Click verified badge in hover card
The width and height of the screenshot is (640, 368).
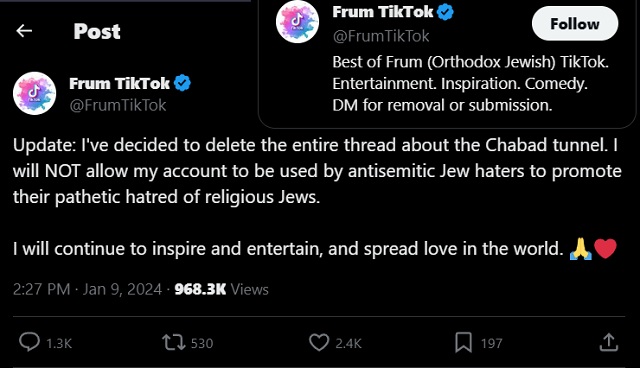[445, 12]
